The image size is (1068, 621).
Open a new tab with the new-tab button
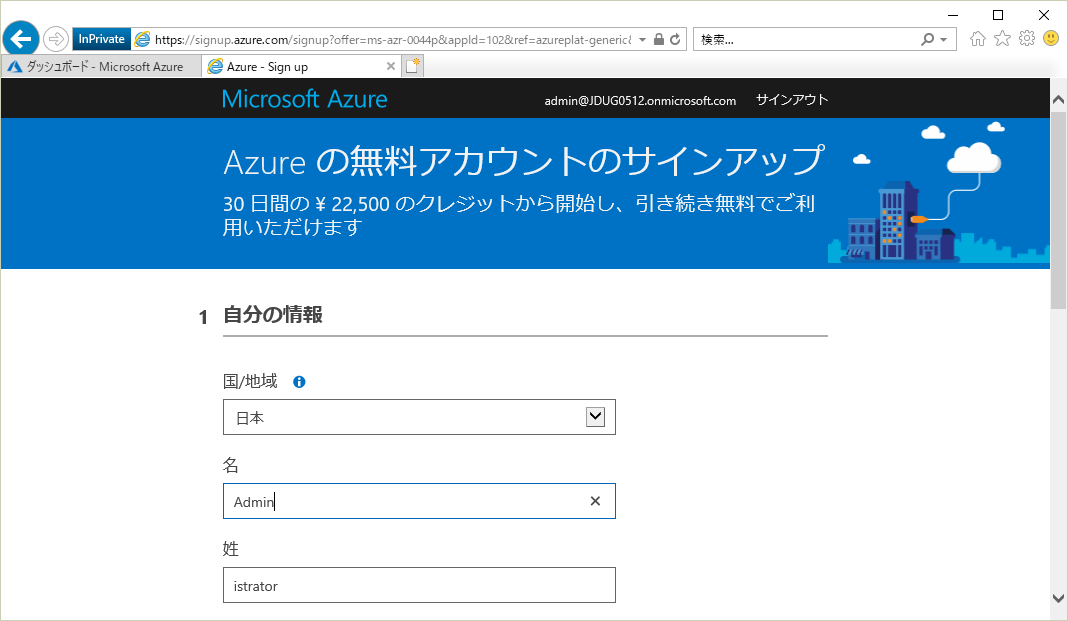point(413,66)
